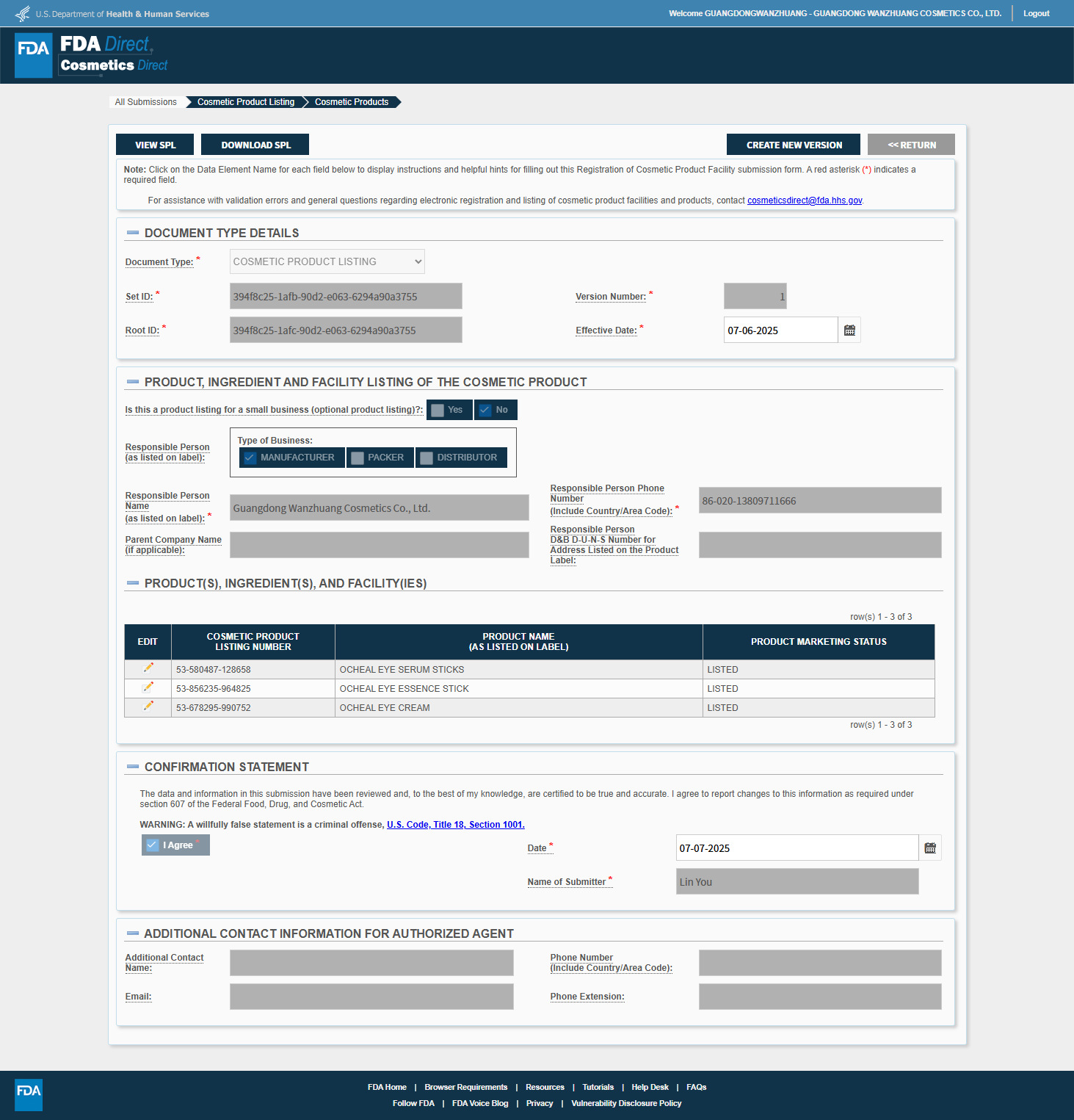Open the Vulnerability Disclosure Policy link

coord(626,1103)
